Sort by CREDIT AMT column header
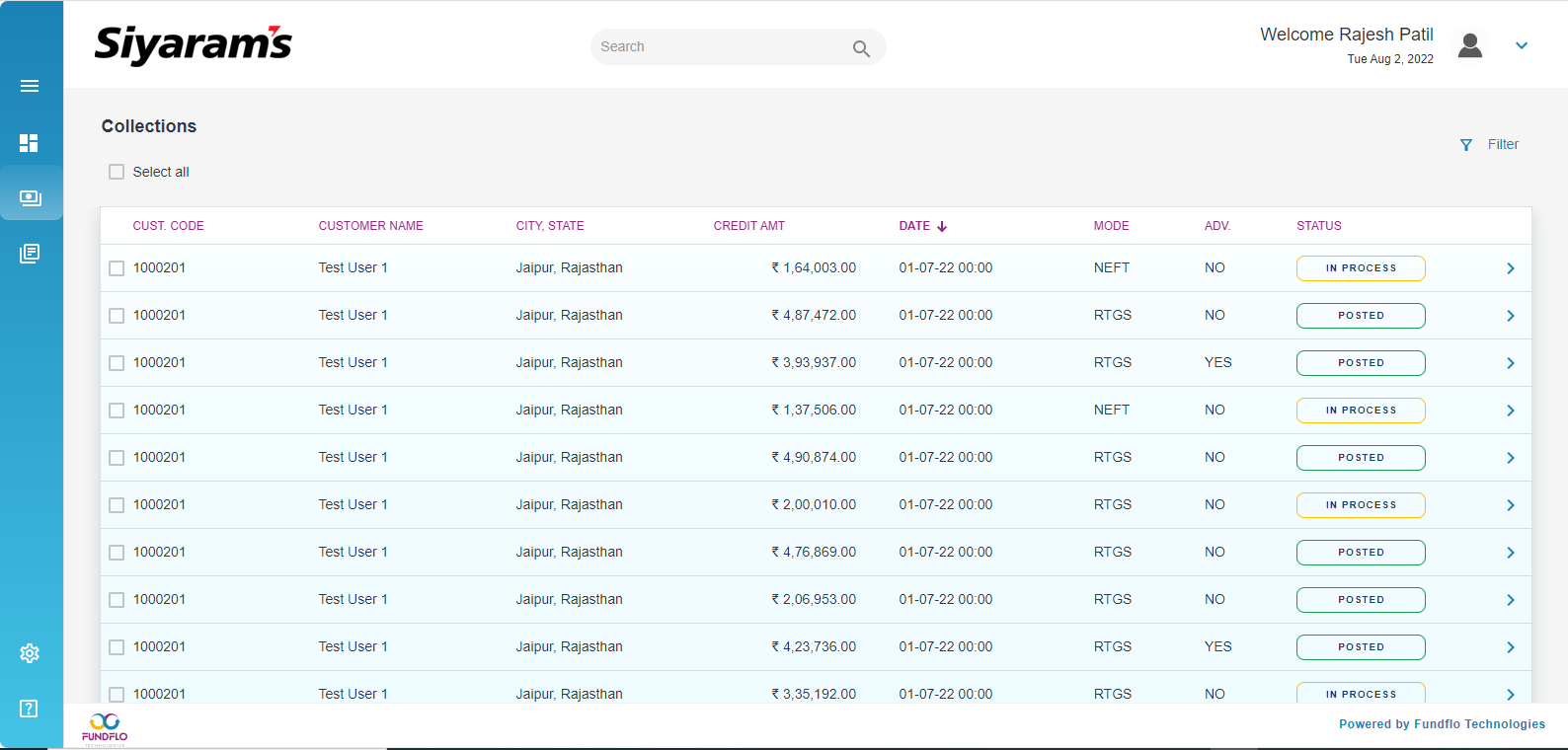Image resolution: width=1568 pixels, height=750 pixels. [x=748, y=226]
